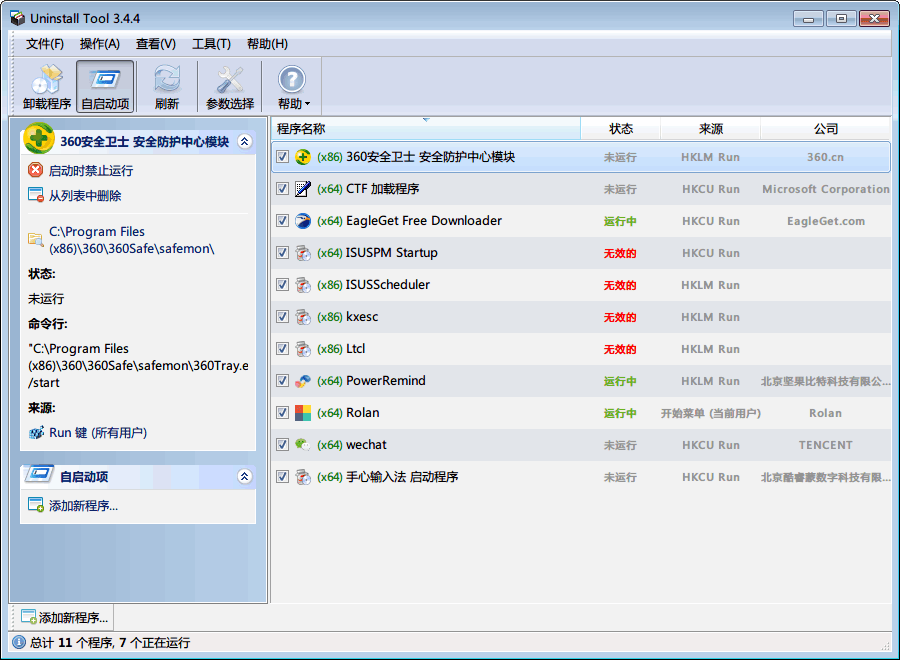Click the ISUSScheduler row icon
The image size is (900, 660).
(303, 285)
